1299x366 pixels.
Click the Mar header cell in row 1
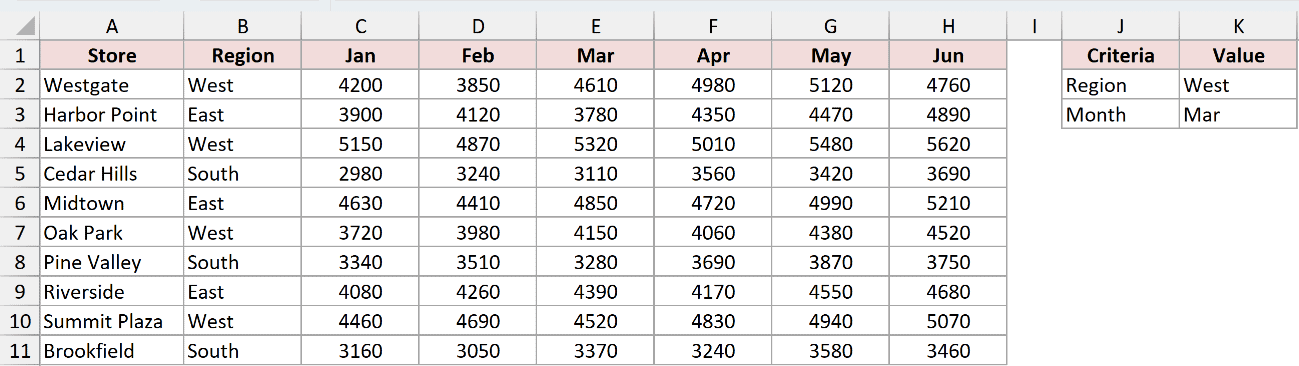[595, 56]
